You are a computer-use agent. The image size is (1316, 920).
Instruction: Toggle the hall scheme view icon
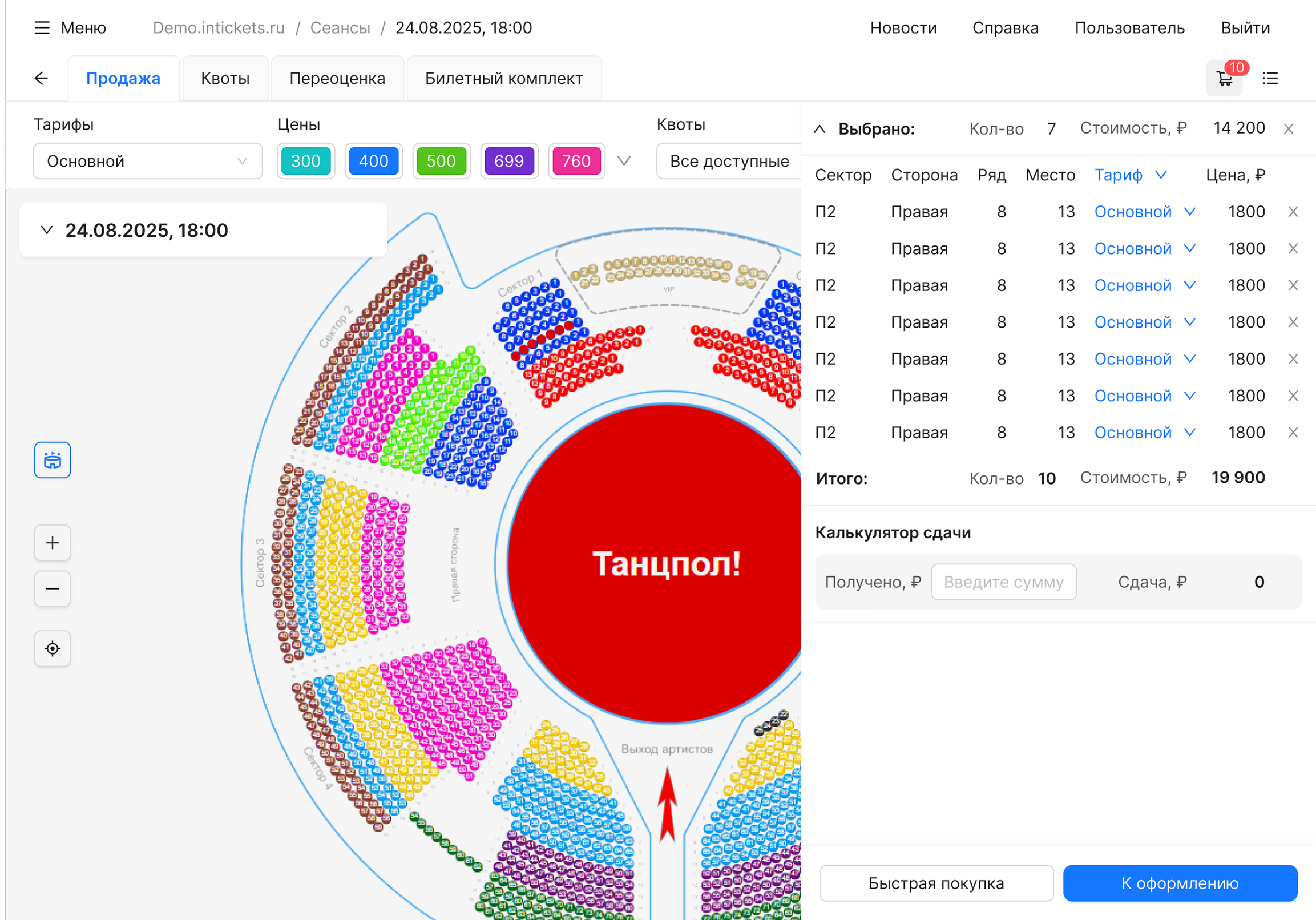52,459
